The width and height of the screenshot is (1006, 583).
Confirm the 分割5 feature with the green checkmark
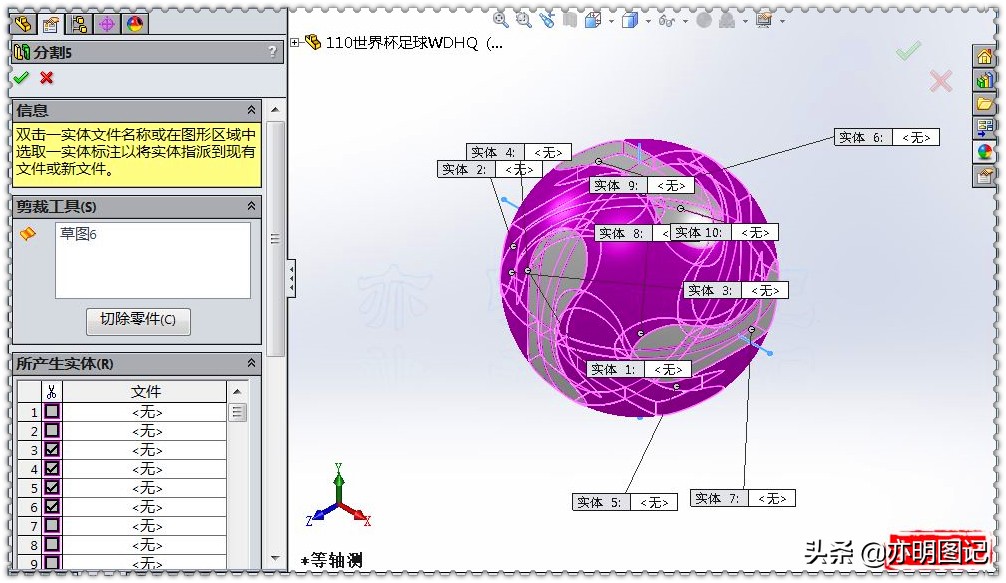pyautogui.click(x=20, y=78)
